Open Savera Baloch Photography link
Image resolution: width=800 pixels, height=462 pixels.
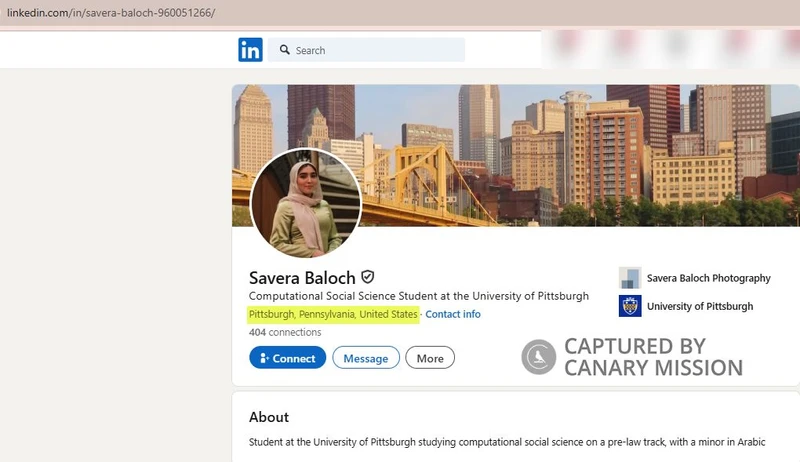(709, 278)
